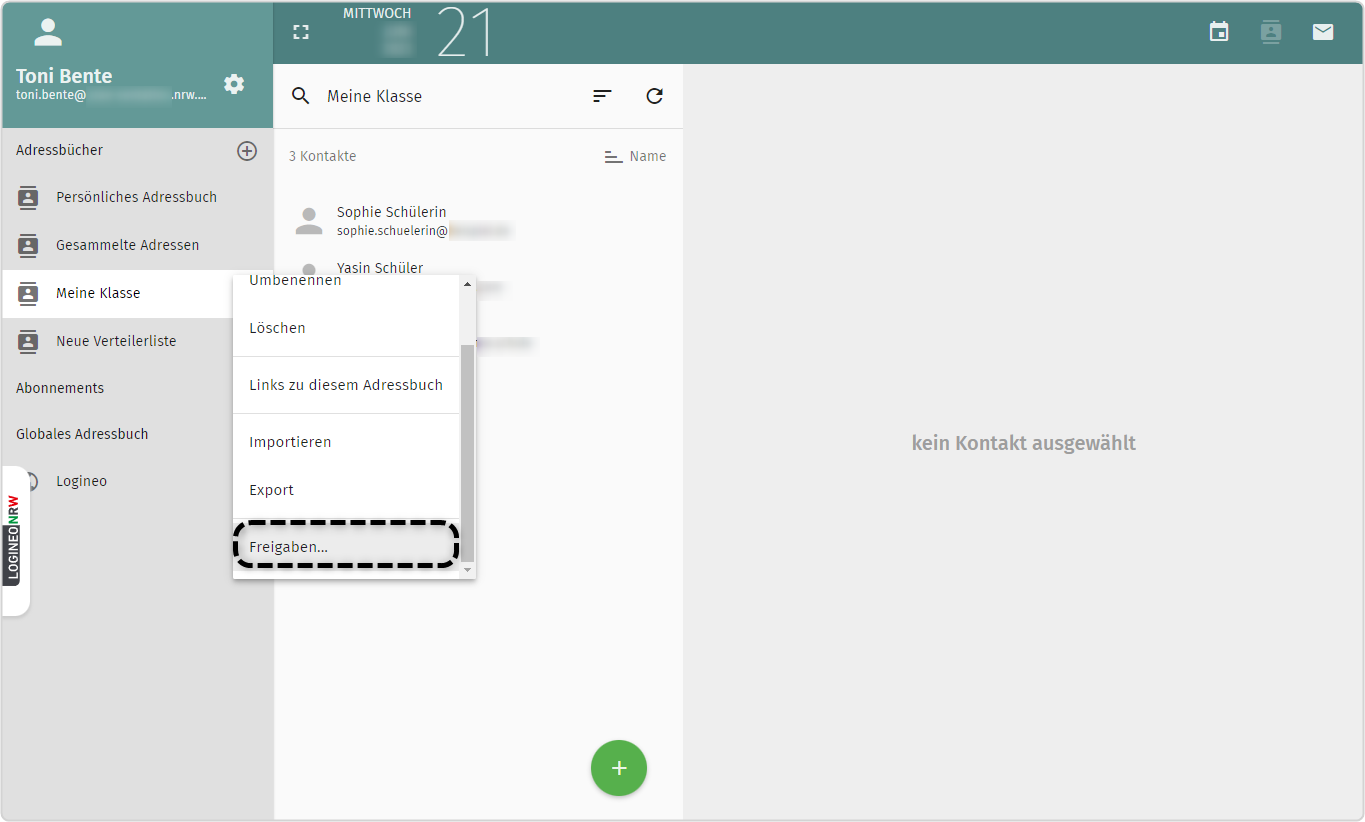Create new contact with green plus button
This screenshot has height=822, width=1365.
coord(619,768)
